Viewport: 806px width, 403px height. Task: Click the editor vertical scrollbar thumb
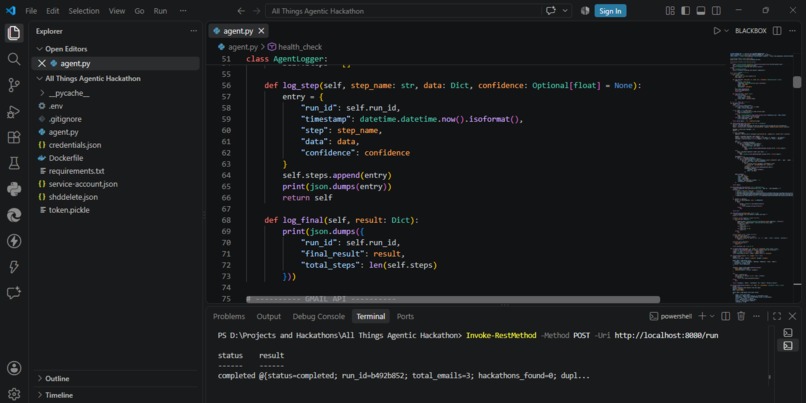click(797, 82)
